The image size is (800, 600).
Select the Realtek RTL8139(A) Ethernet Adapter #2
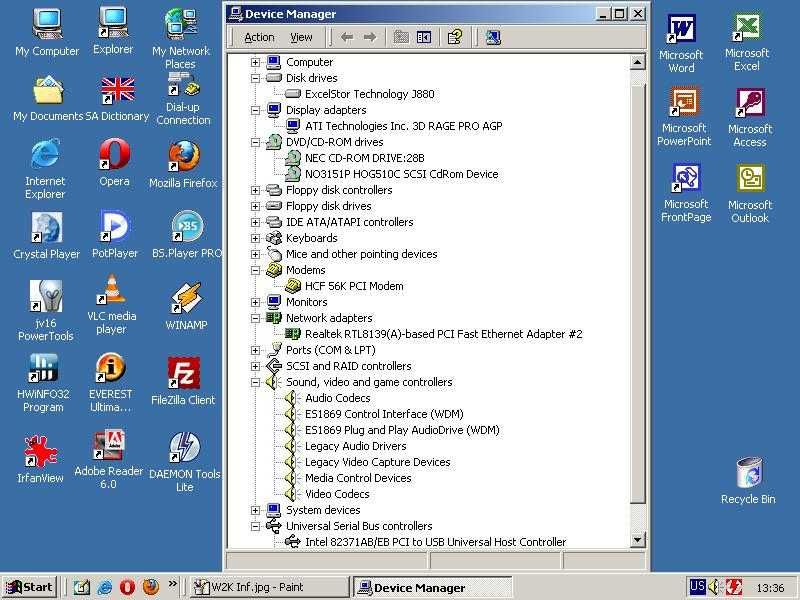click(443, 334)
